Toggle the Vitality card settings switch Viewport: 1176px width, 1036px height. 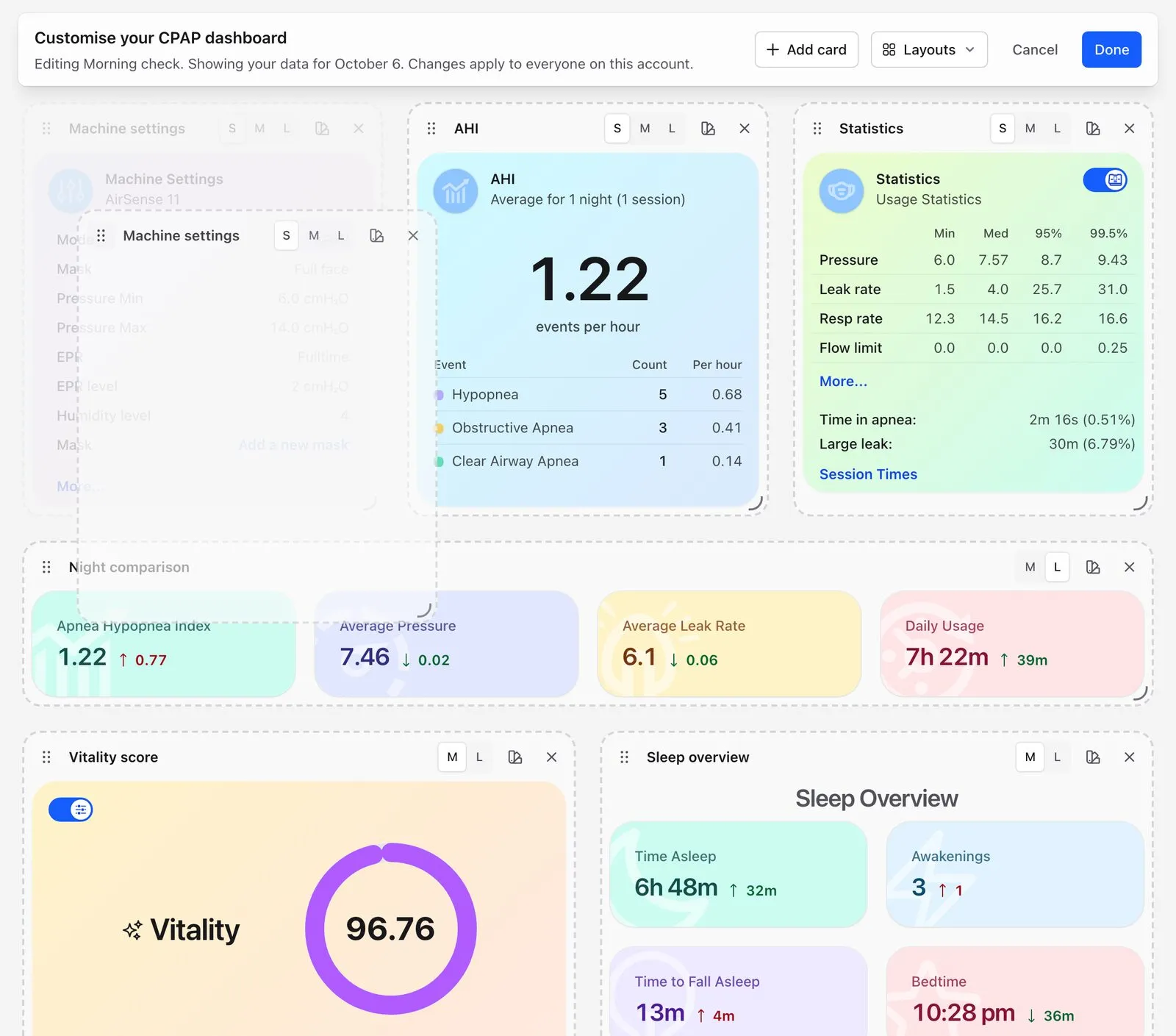(71, 810)
